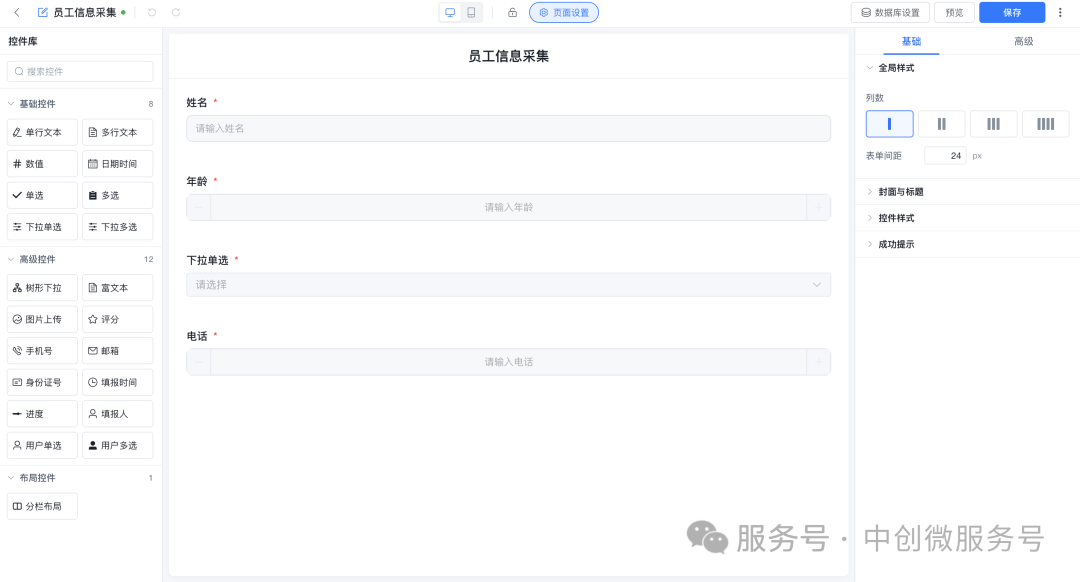
Task: Open 页面设置 page settings
Action: [564, 12]
